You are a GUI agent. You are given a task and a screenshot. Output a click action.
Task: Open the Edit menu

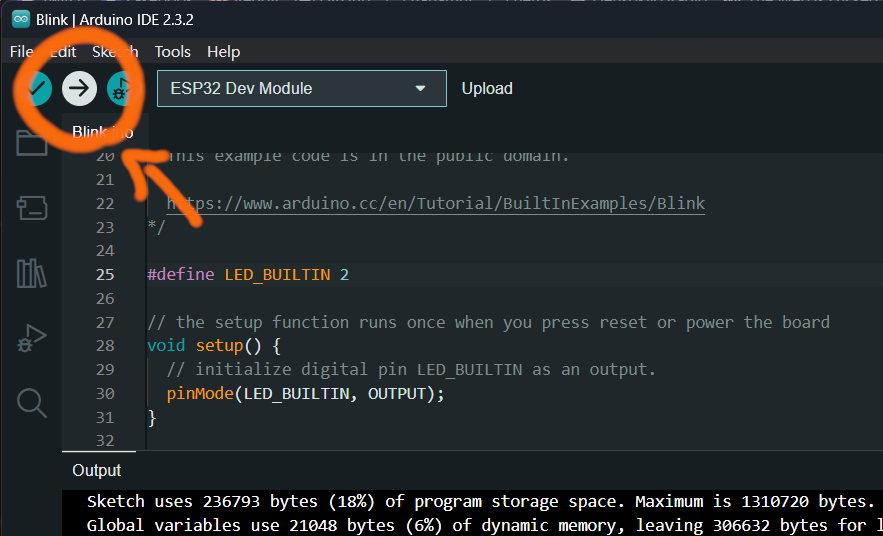point(63,52)
